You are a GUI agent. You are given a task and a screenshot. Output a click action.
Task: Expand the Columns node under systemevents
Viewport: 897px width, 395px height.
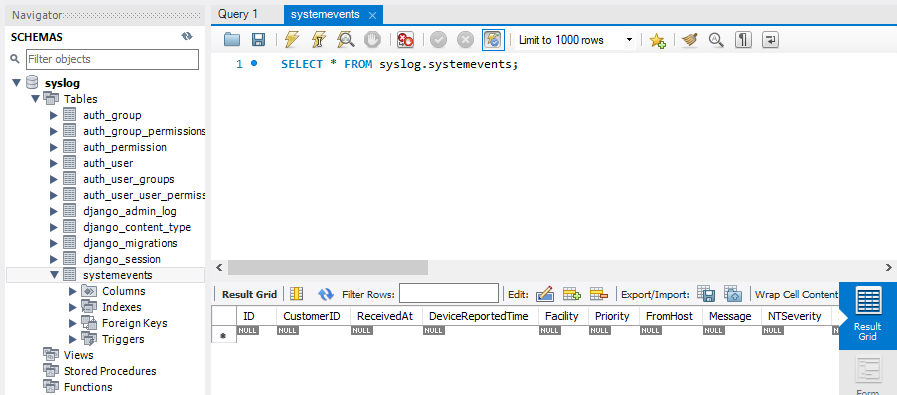point(73,291)
